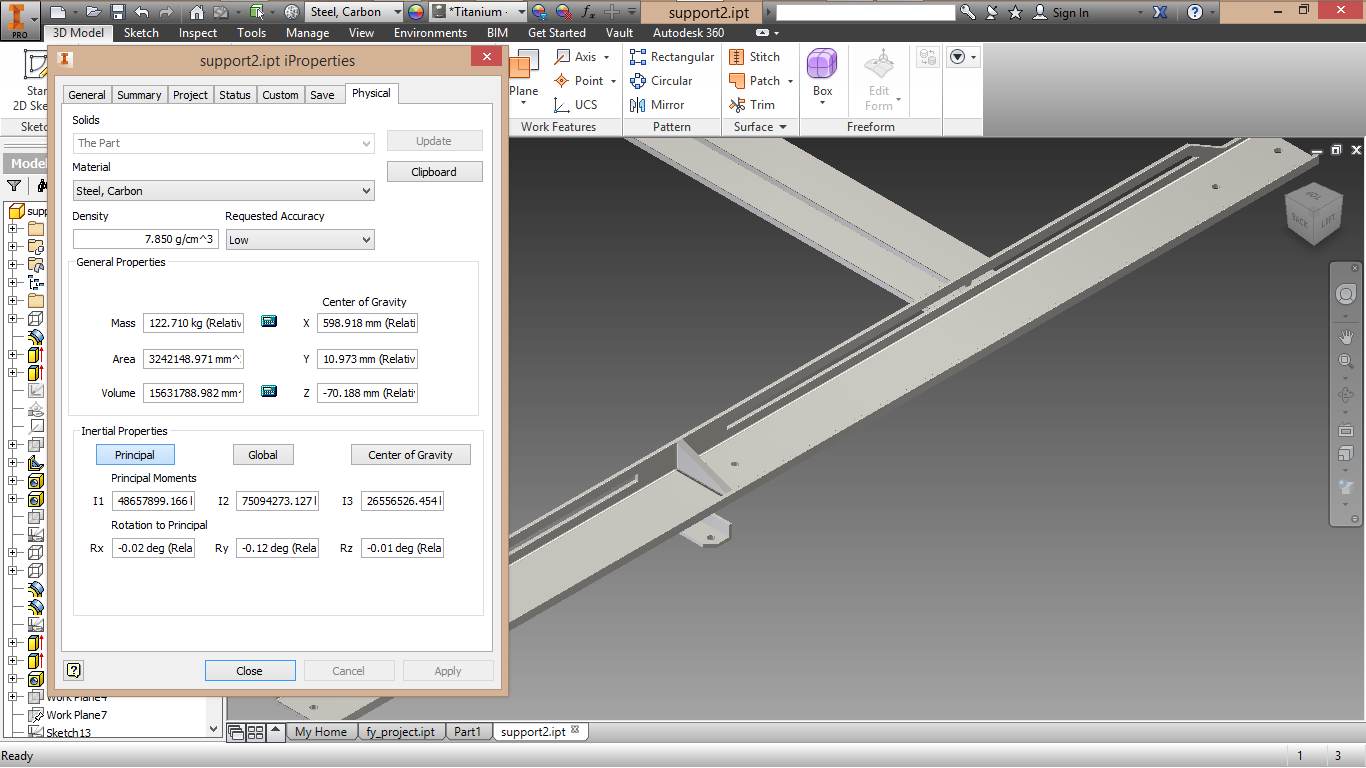Screen dimensions: 1366x768
Task: Click the mass calculator icon
Action: click(x=268, y=322)
